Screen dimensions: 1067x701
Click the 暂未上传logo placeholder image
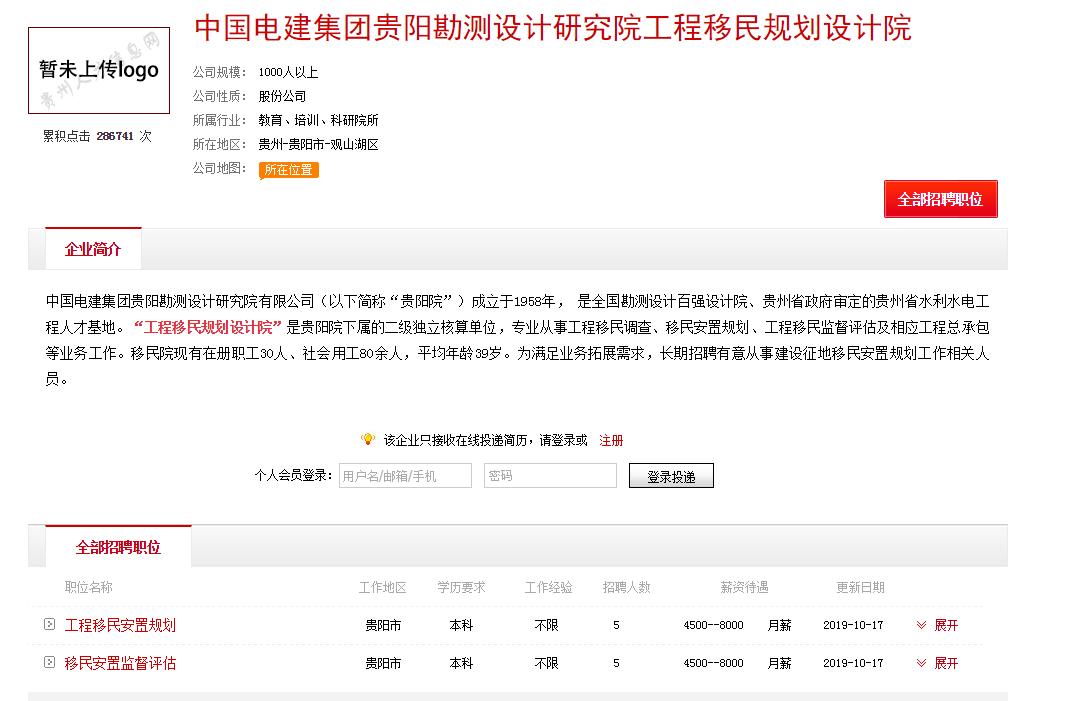pyautogui.click(x=98, y=71)
